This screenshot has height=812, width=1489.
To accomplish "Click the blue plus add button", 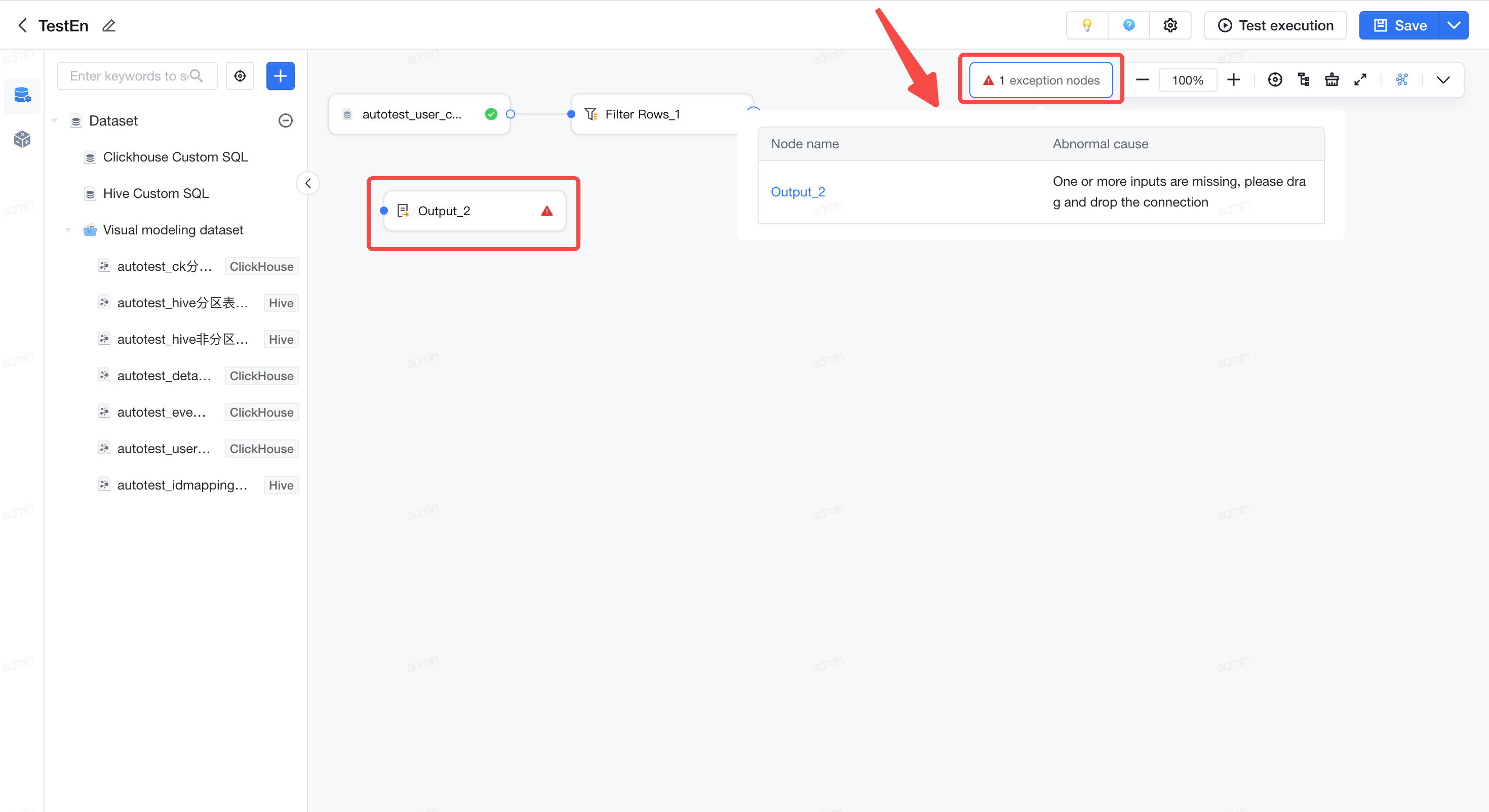I will pos(281,76).
